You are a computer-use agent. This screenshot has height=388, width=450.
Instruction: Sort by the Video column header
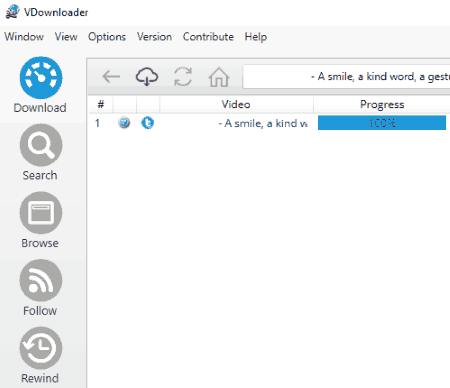click(x=236, y=104)
